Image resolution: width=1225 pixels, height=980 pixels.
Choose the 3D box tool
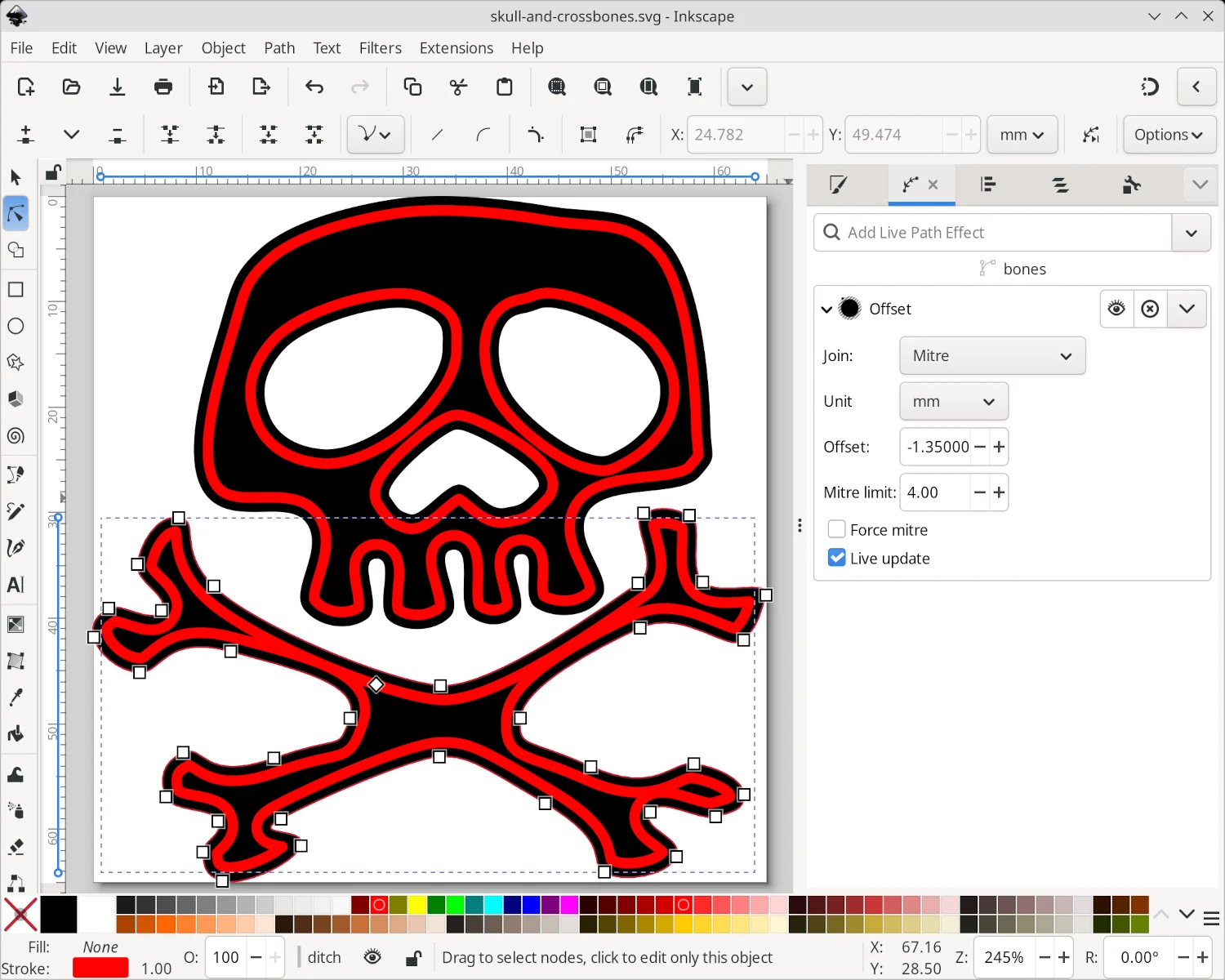tap(16, 399)
